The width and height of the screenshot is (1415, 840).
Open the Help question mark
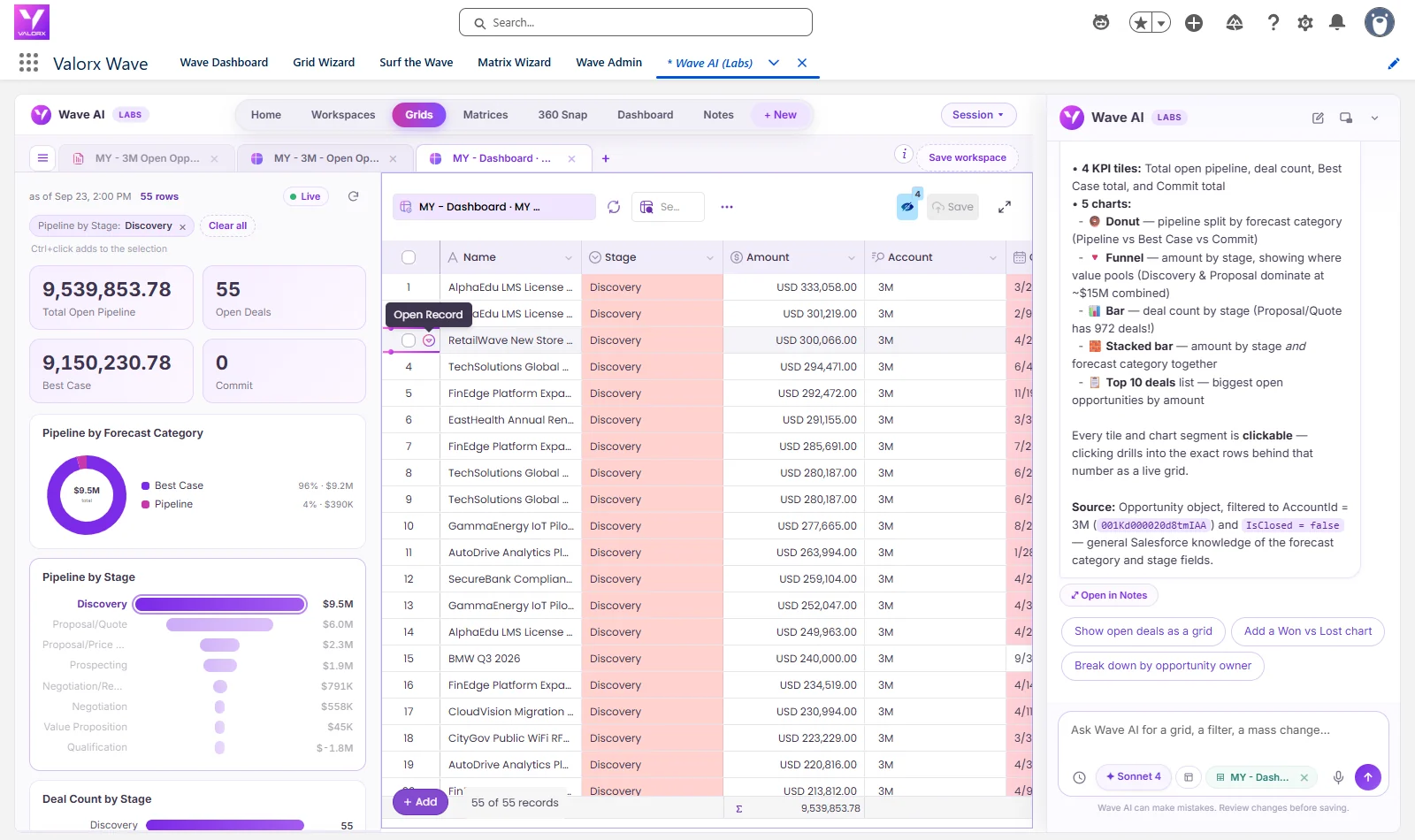[1273, 23]
